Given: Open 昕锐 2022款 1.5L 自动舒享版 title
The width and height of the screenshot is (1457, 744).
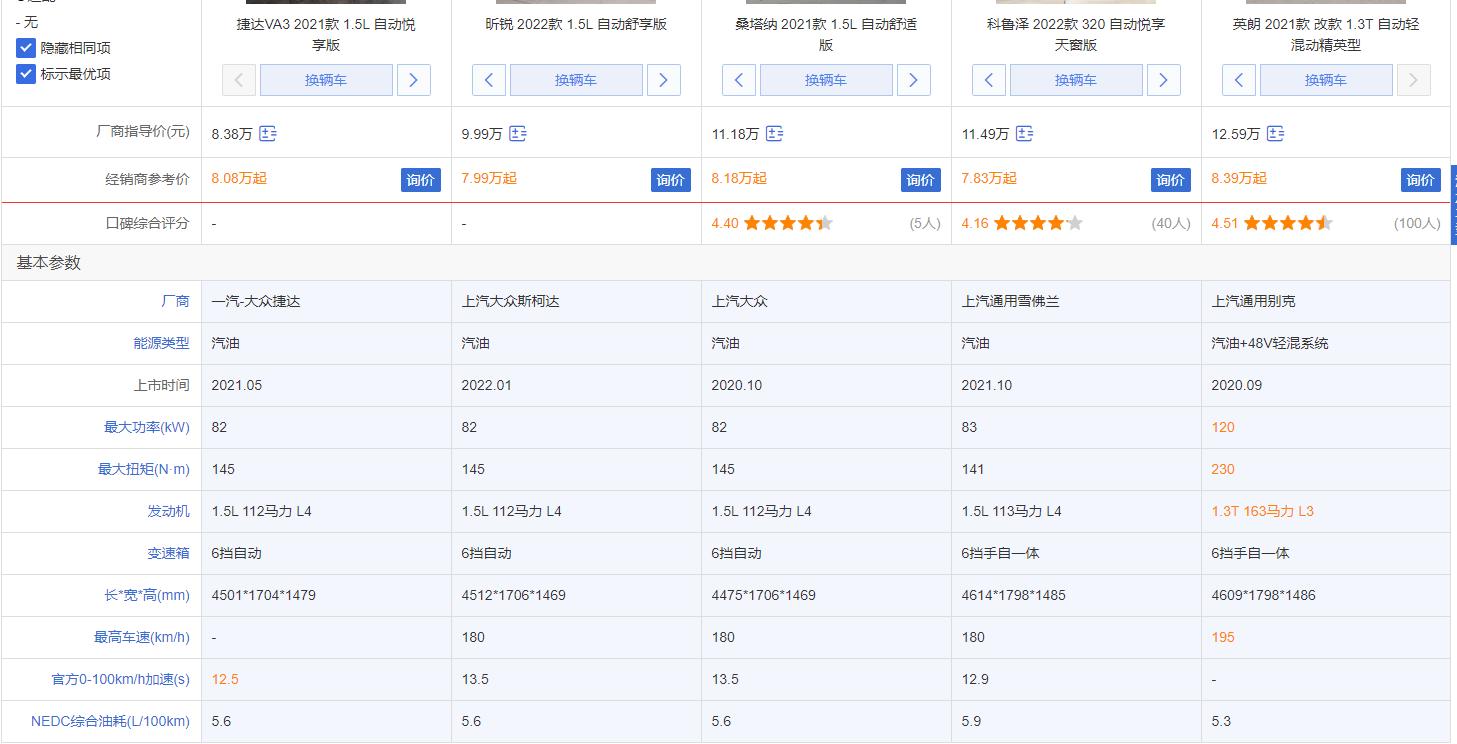Looking at the screenshot, I should [576, 24].
